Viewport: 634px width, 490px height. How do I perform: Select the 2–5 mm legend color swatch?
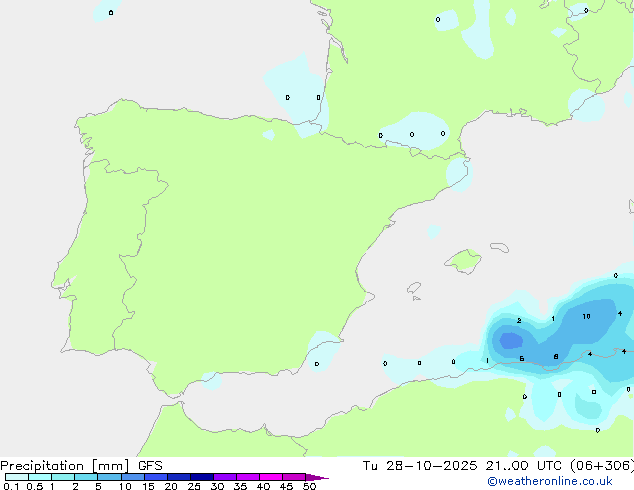[86, 477]
